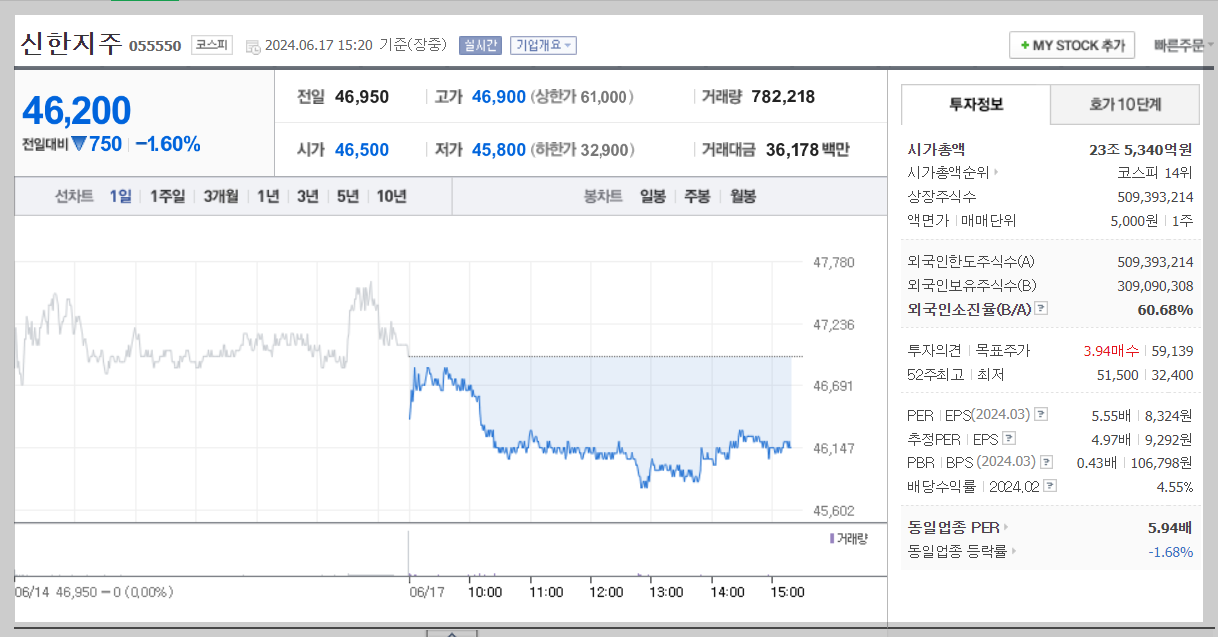Click the 저가 value 45,800

click(x=498, y=150)
